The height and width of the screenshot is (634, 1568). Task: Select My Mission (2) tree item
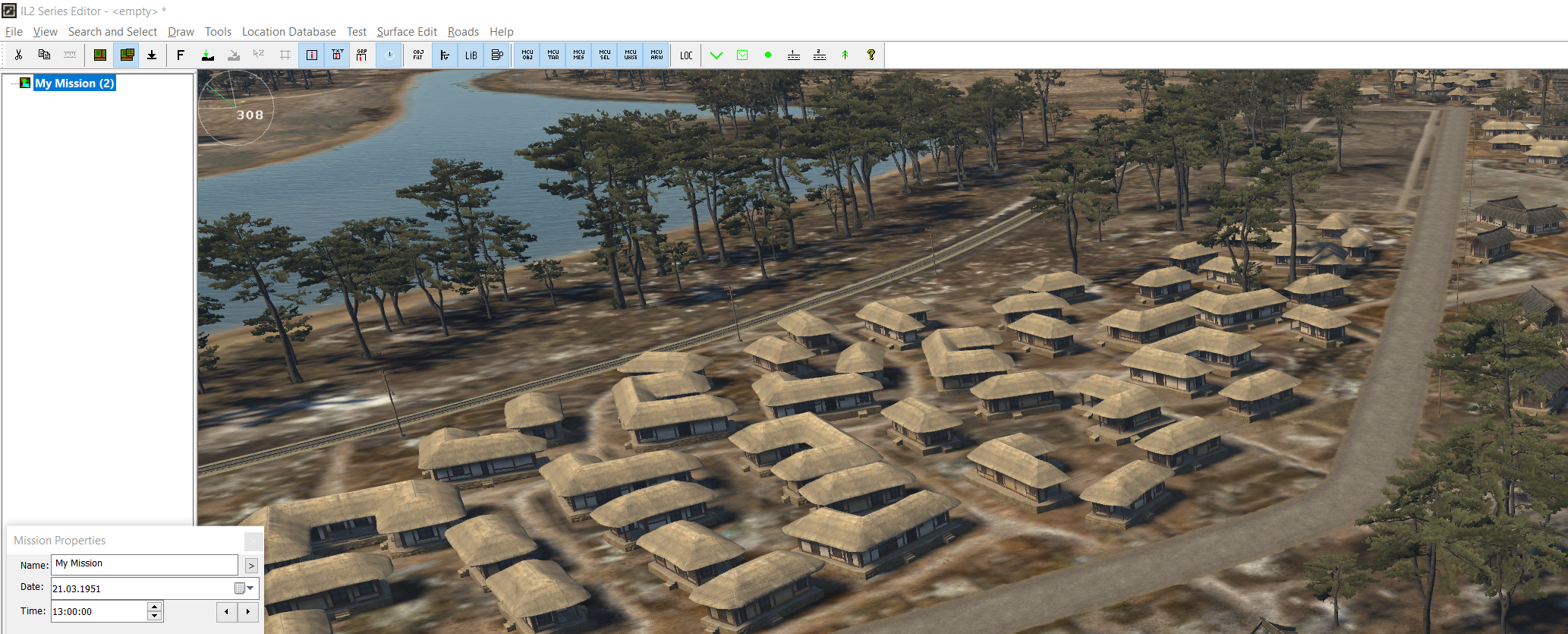point(74,84)
